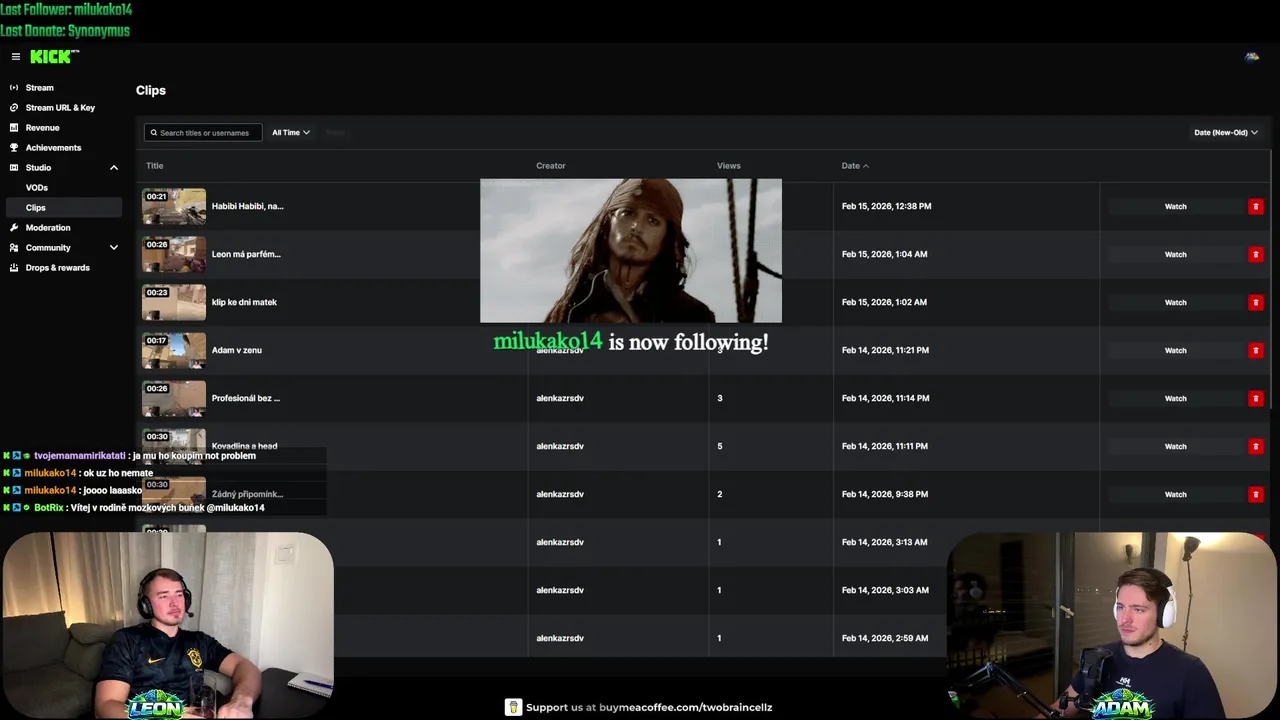Click the search titles or usernames field
Screen dimensions: 1280x720
[x=203, y=133]
